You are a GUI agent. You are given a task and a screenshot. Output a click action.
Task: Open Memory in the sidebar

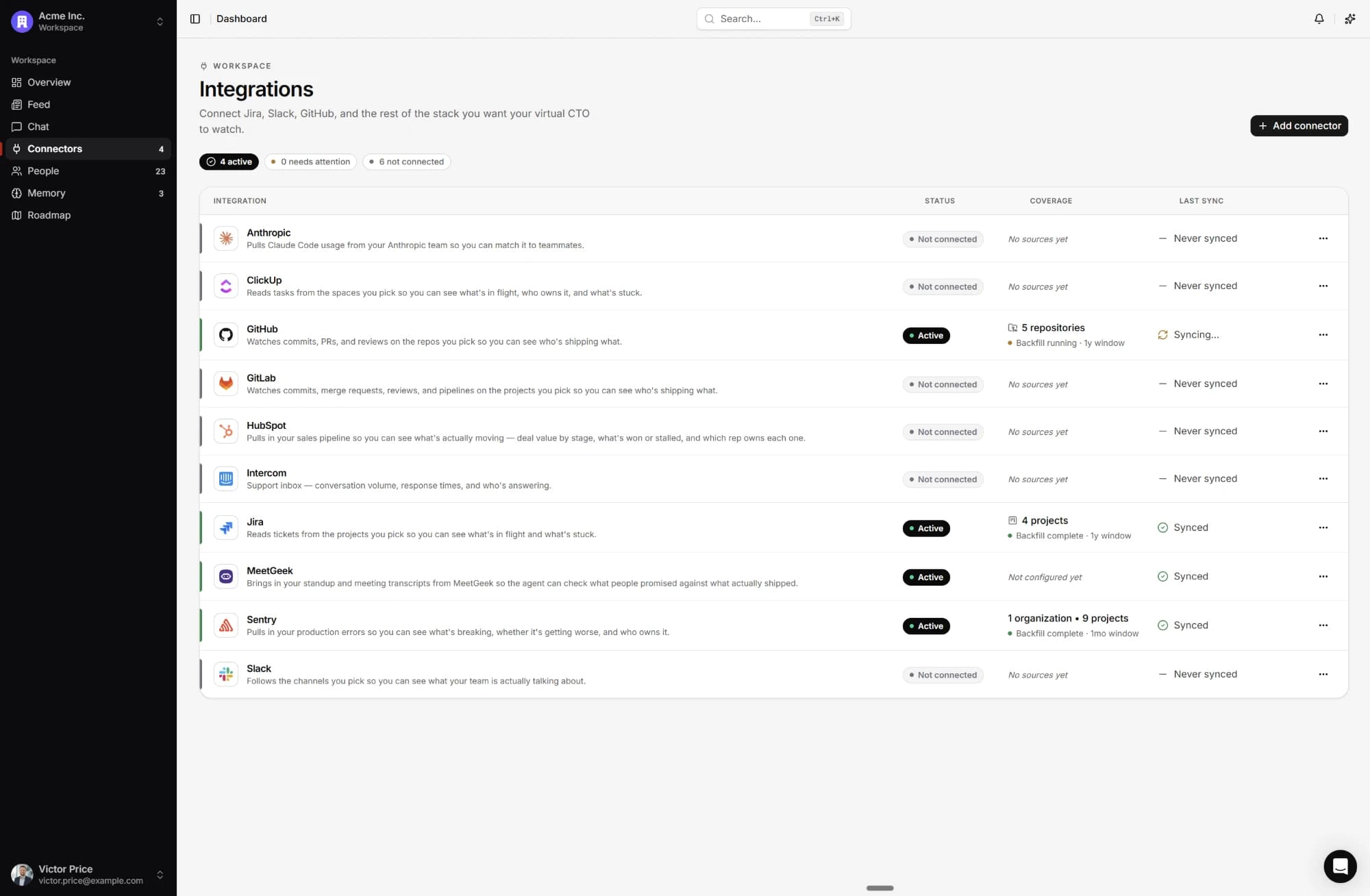pyautogui.click(x=88, y=193)
